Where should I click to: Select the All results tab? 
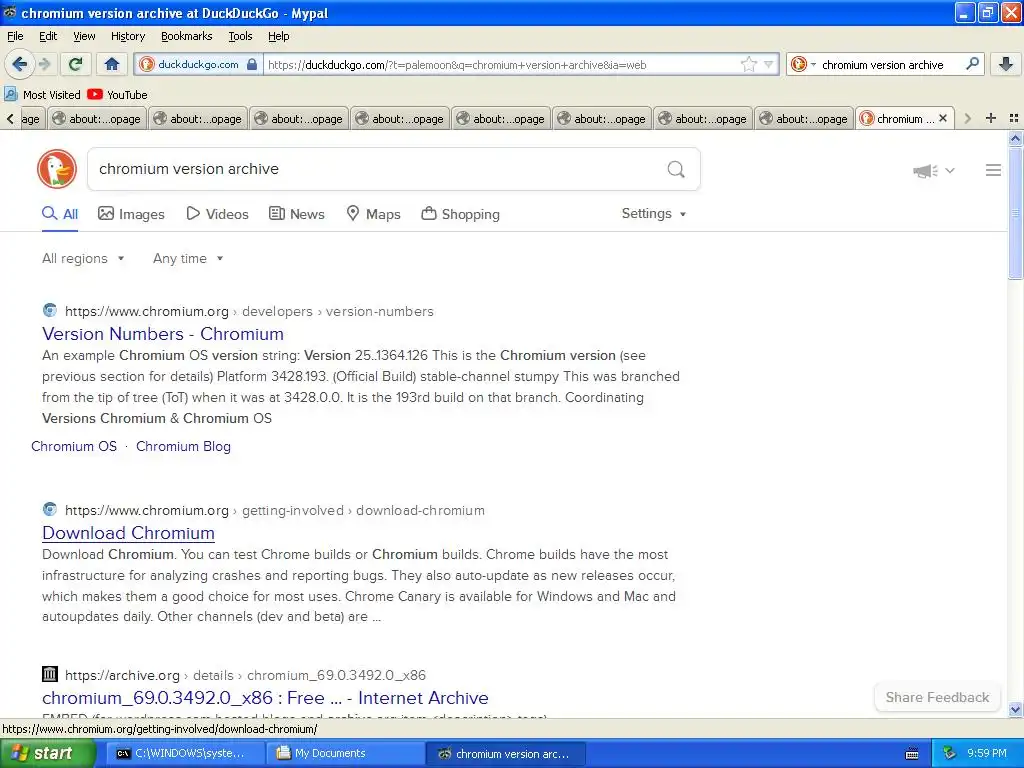60,214
